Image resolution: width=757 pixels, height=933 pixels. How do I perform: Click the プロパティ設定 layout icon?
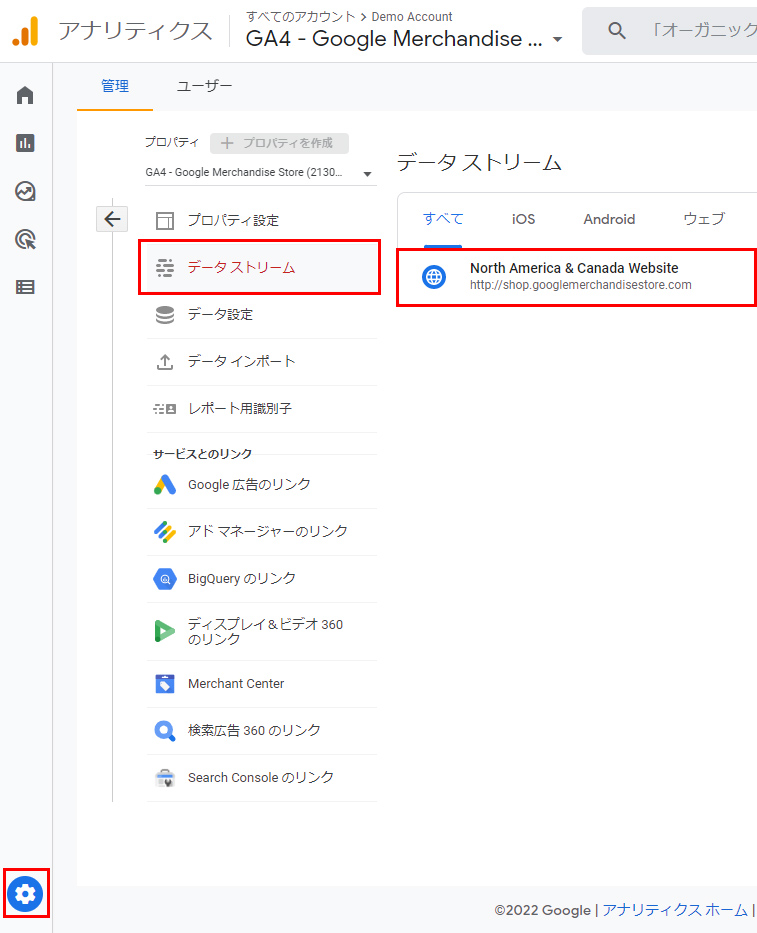[x=165, y=221]
